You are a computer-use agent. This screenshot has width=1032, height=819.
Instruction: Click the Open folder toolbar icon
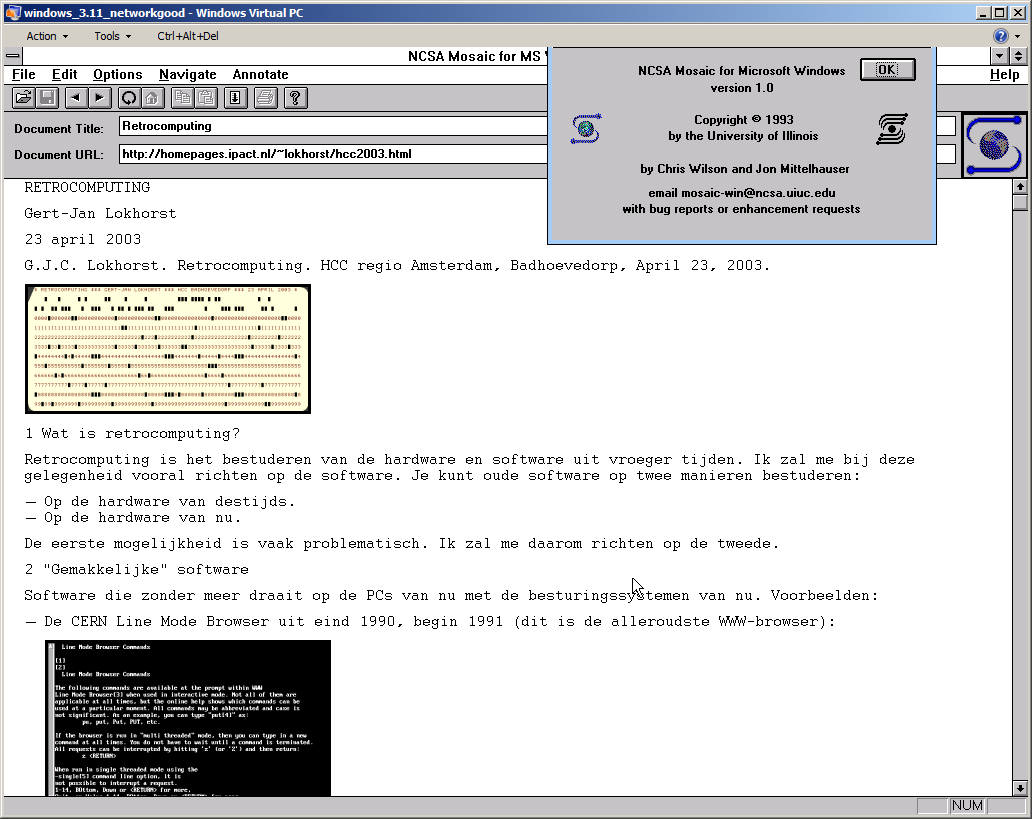(x=23, y=98)
